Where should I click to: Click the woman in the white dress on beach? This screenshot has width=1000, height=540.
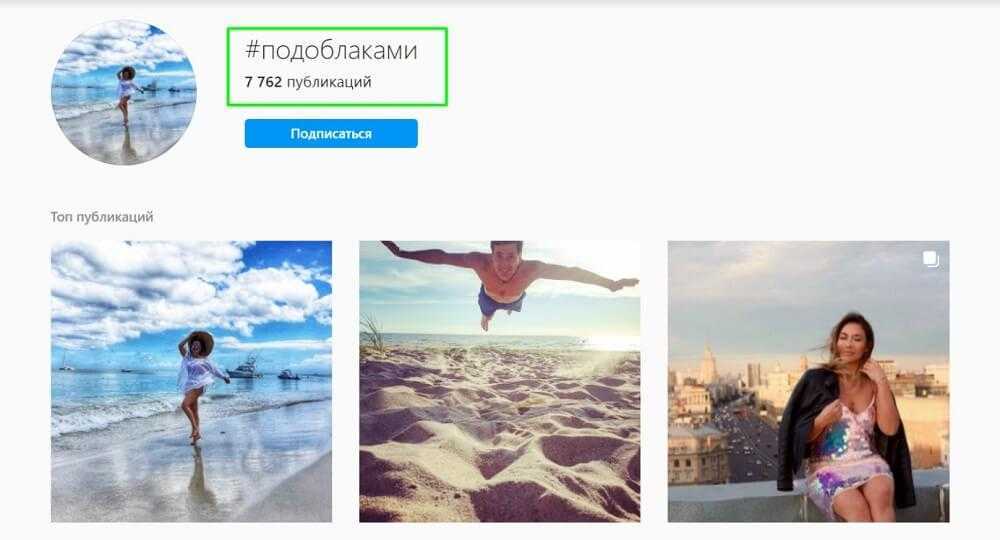pyautogui.click(x=198, y=383)
